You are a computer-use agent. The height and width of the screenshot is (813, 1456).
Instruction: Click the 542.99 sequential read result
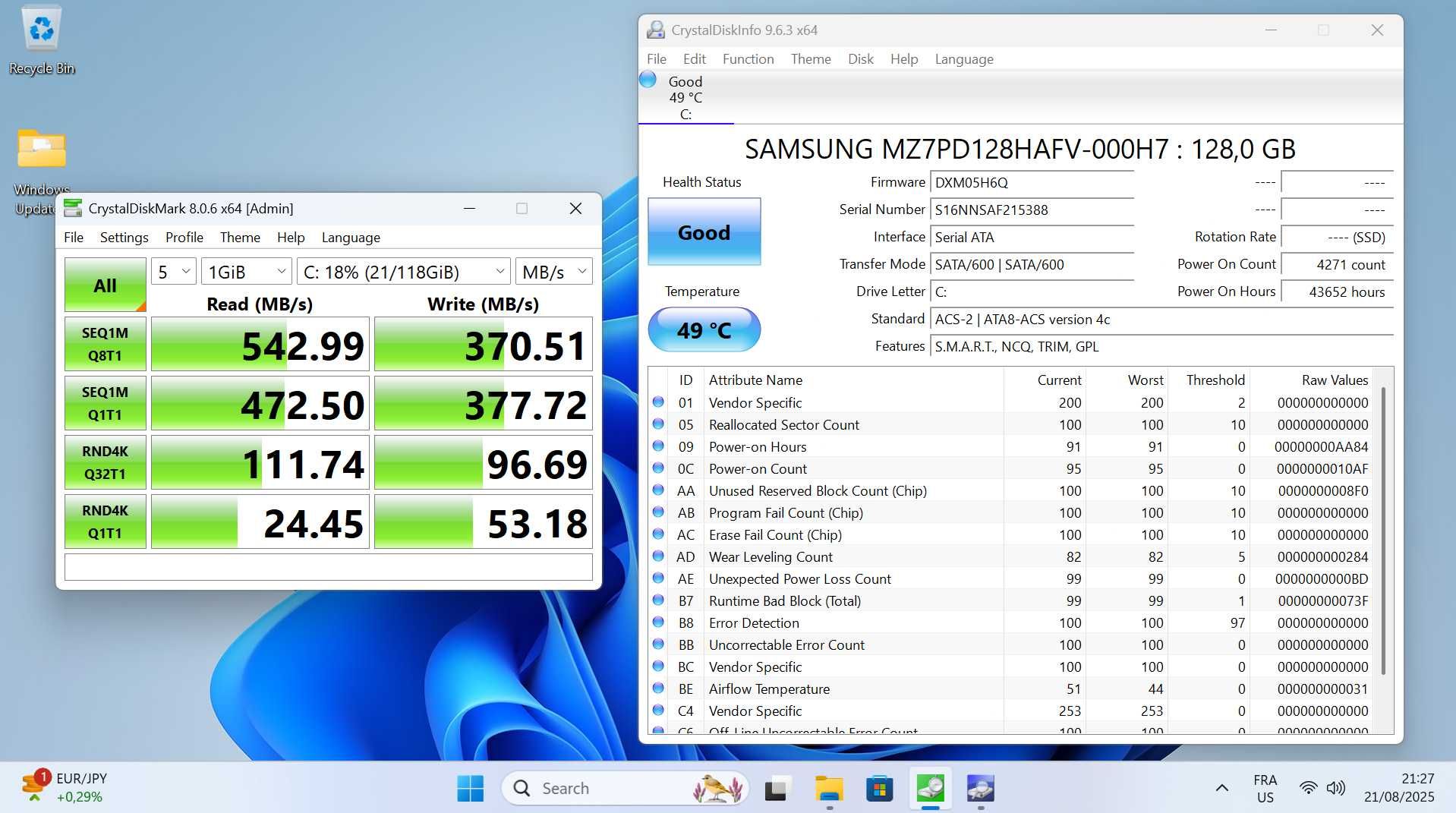260,344
